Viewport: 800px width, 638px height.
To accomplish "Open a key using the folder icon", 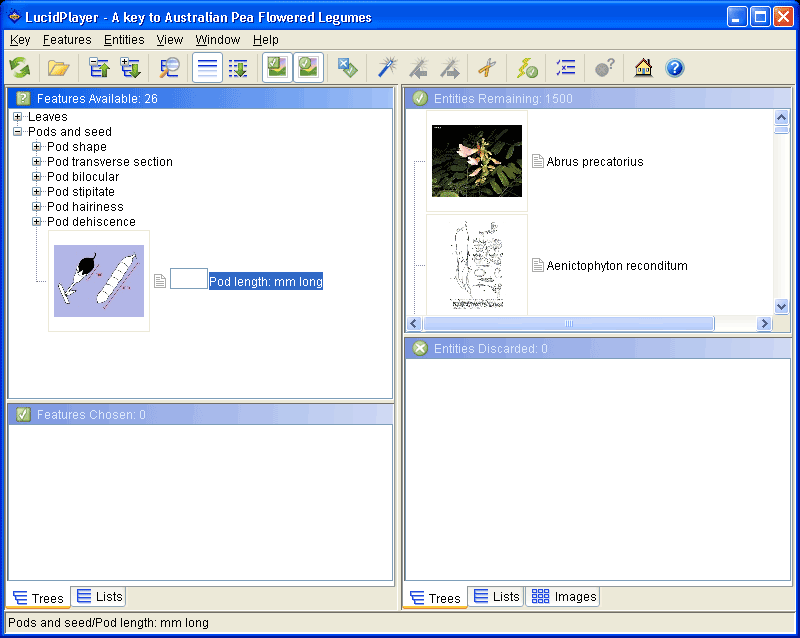I will 59,68.
